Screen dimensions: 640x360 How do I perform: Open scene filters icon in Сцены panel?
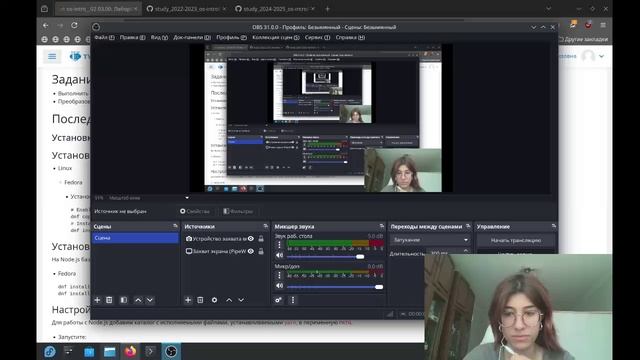[123, 300]
